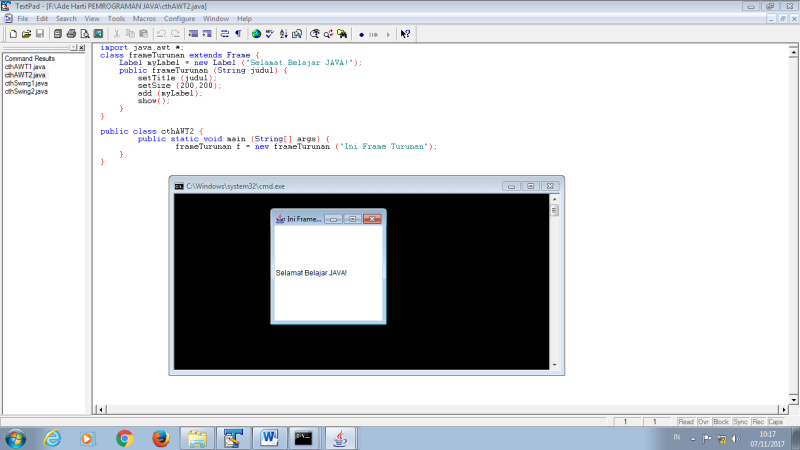Toggle Sync indicator in status bar
This screenshot has width=800, height=450.
click(740, 422)
